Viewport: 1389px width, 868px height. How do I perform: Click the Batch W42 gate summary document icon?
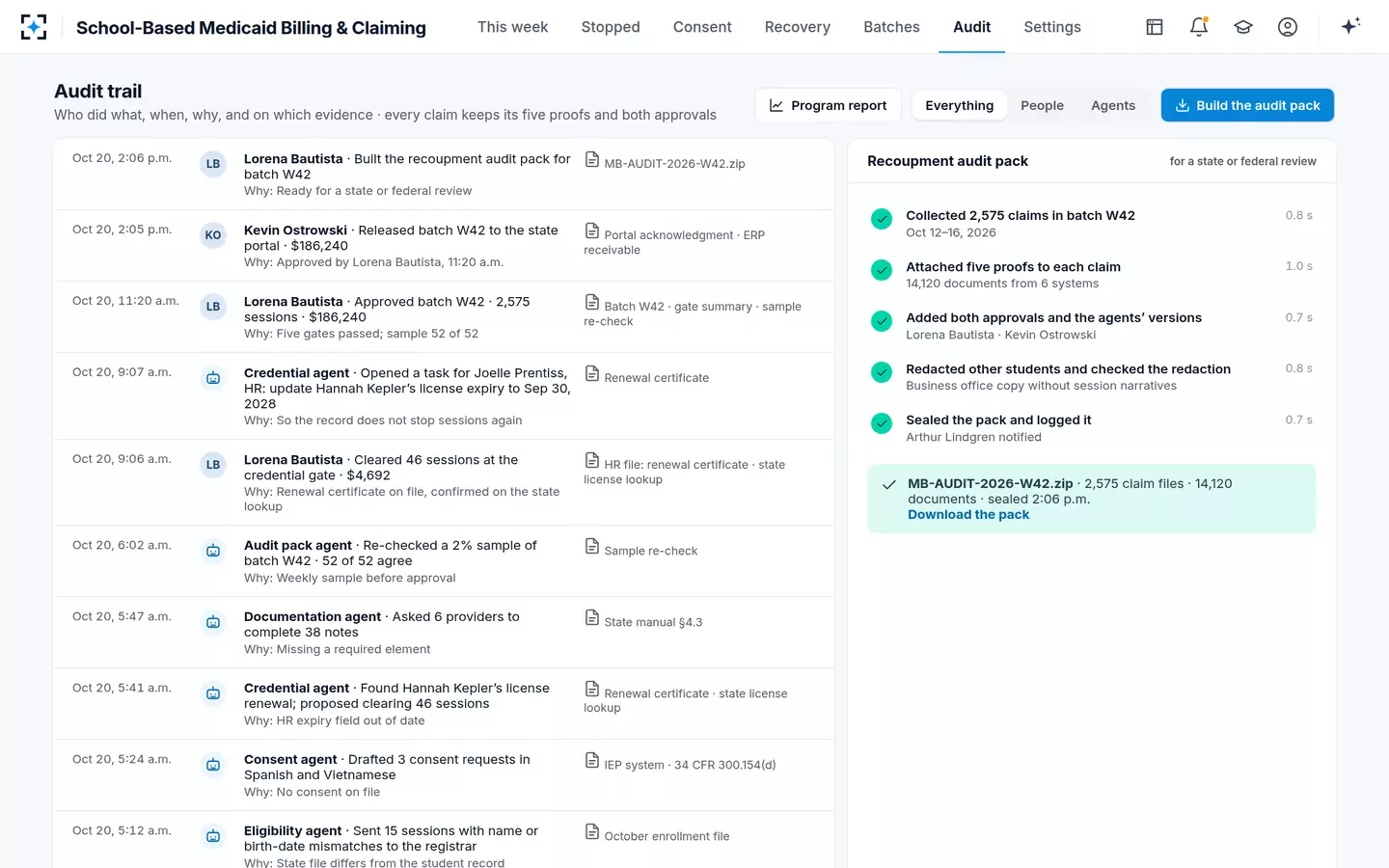(592, 303)
